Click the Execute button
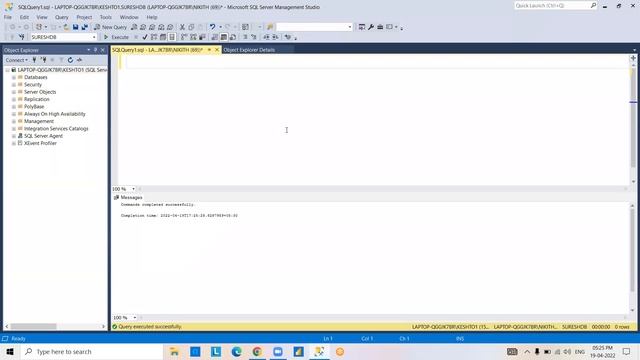 point(116,37)
